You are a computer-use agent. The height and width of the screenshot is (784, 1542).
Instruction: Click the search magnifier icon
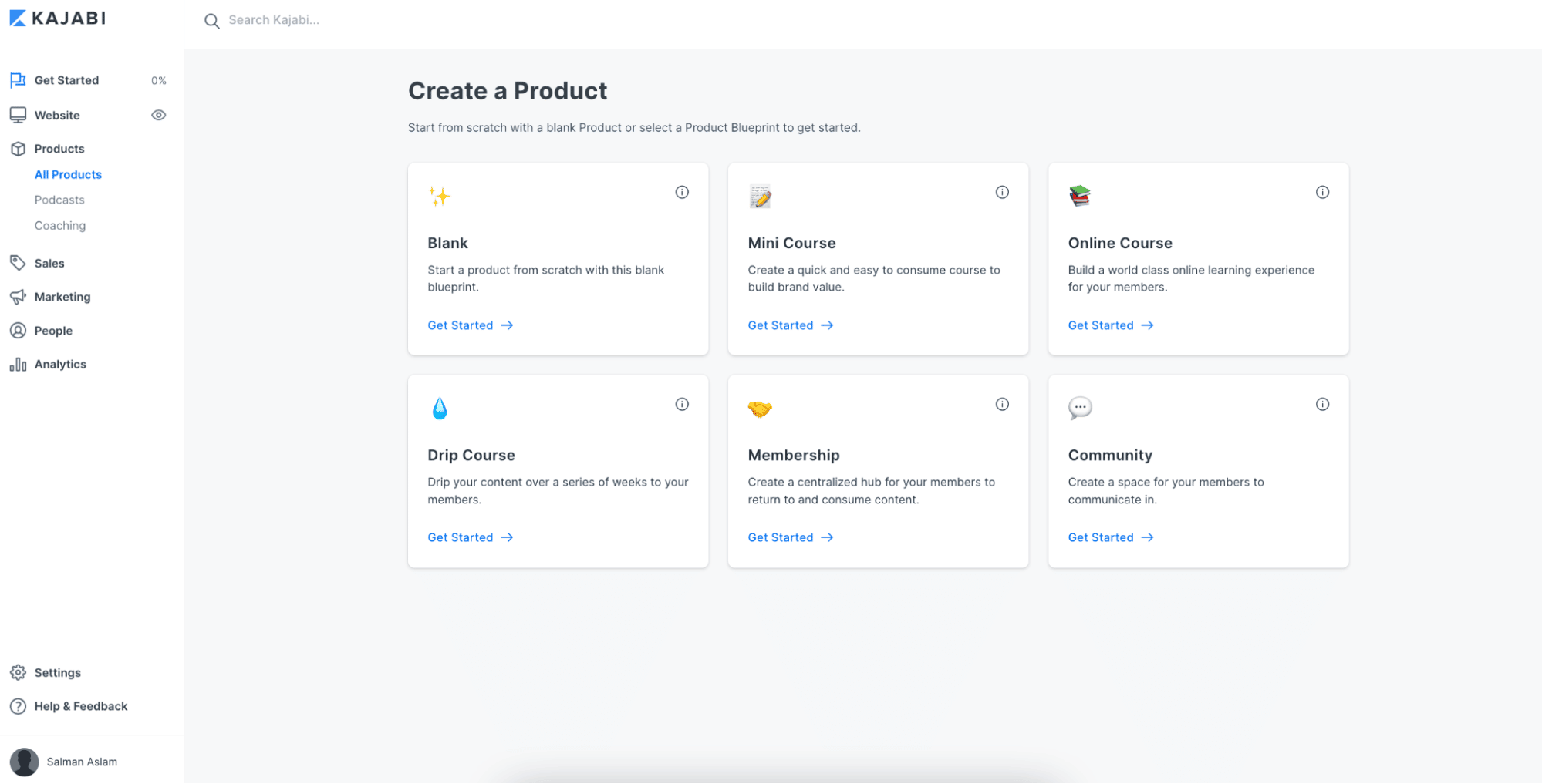[211, 21]
